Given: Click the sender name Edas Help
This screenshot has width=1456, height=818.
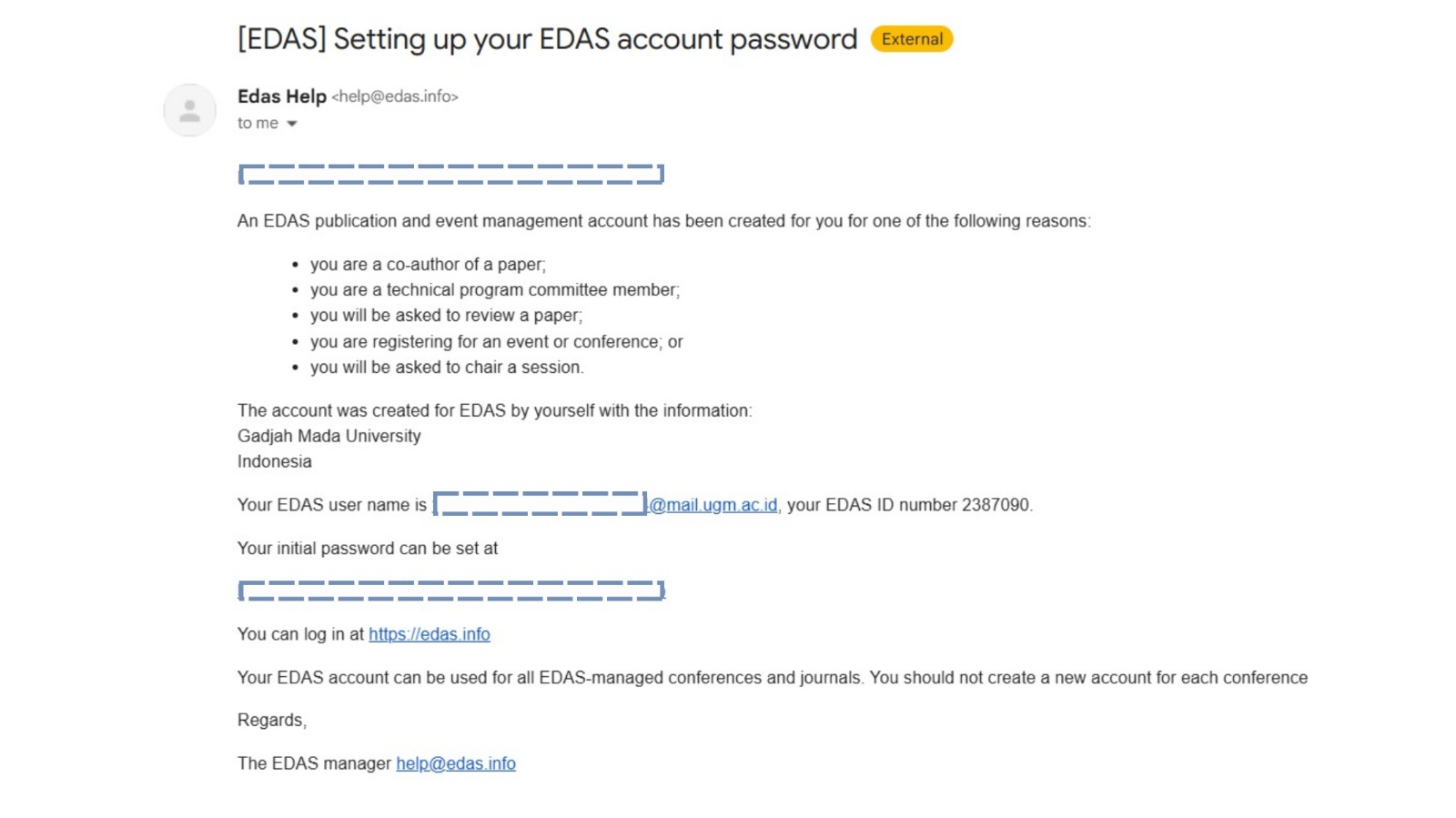Looking at the screenshot, I should tap(282, 96).
